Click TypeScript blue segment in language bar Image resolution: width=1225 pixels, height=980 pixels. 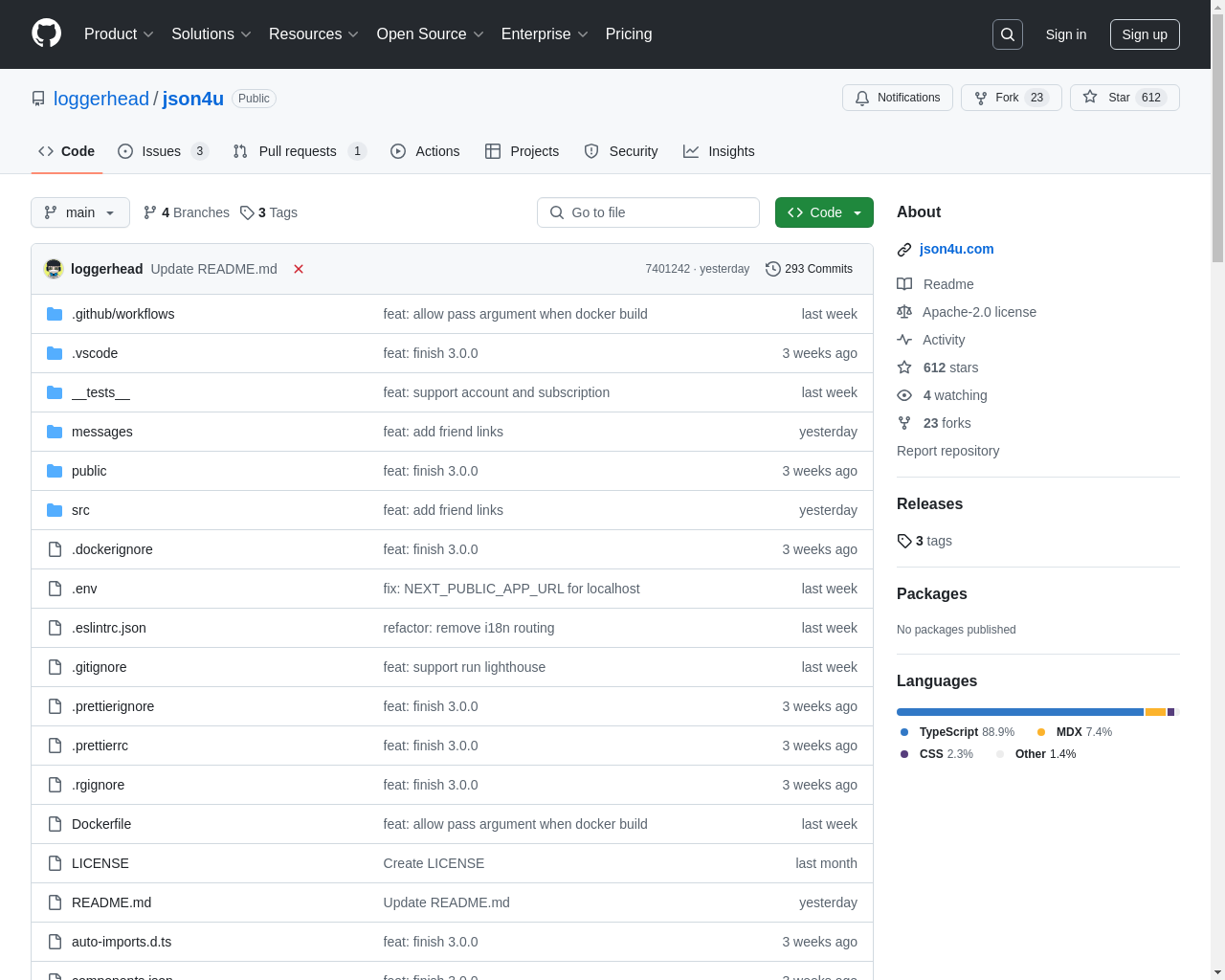1020,712
